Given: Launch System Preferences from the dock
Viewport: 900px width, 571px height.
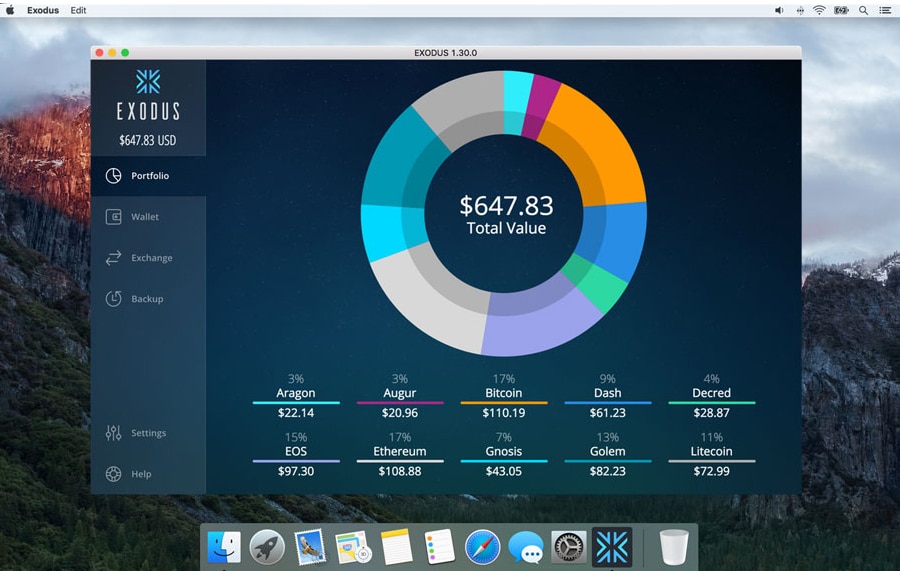Looking at the screenshot, I should (x=569, y=547).
